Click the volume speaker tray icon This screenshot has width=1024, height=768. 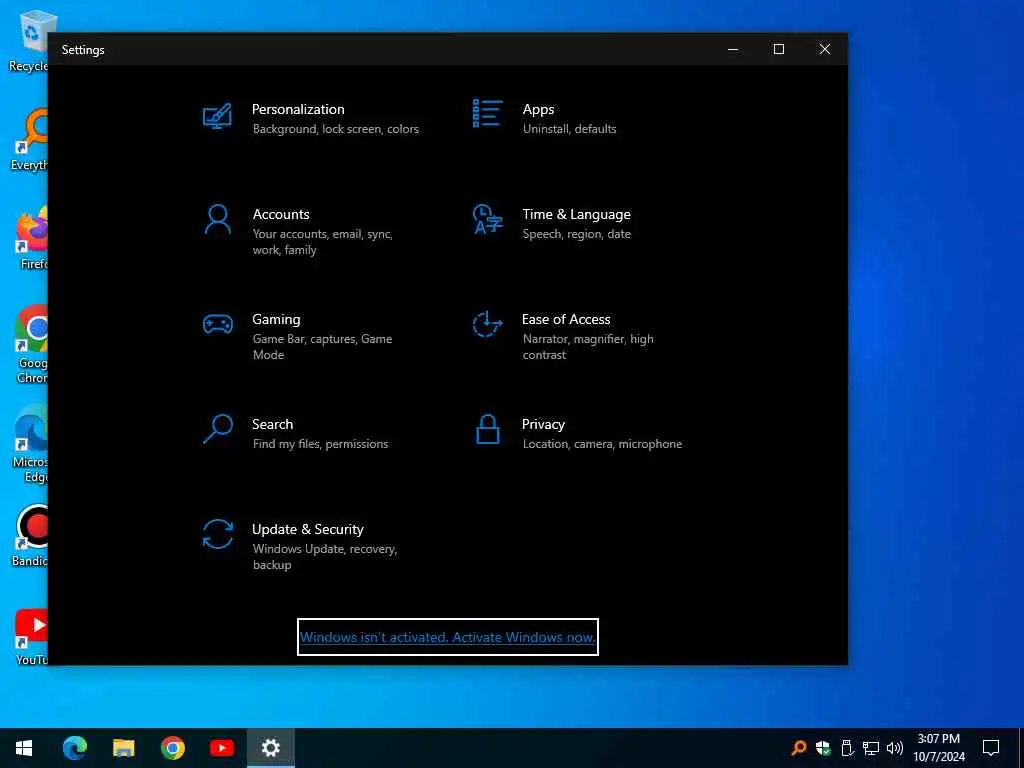(x=894, y=748)
